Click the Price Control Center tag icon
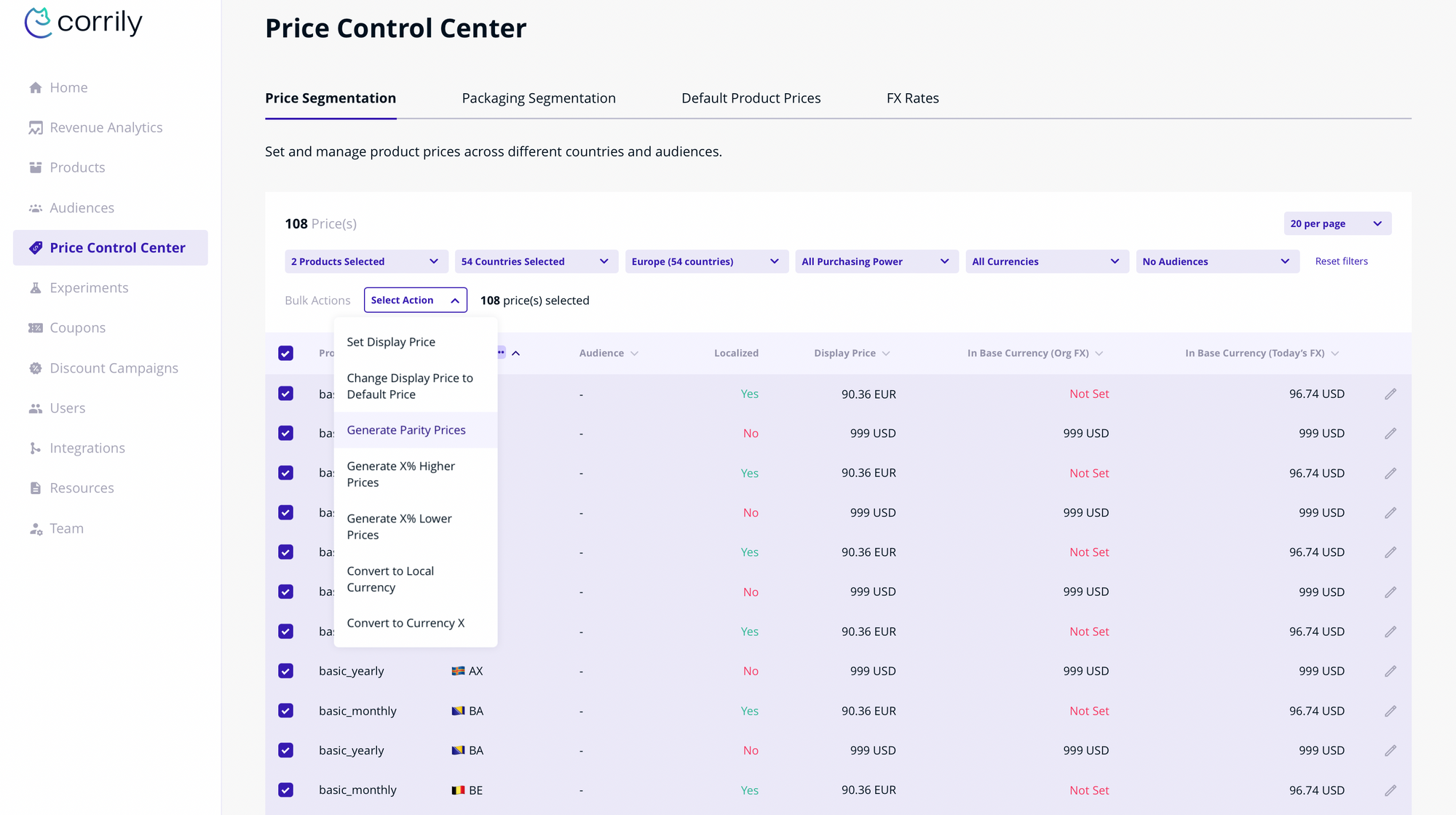 [35, 248]
